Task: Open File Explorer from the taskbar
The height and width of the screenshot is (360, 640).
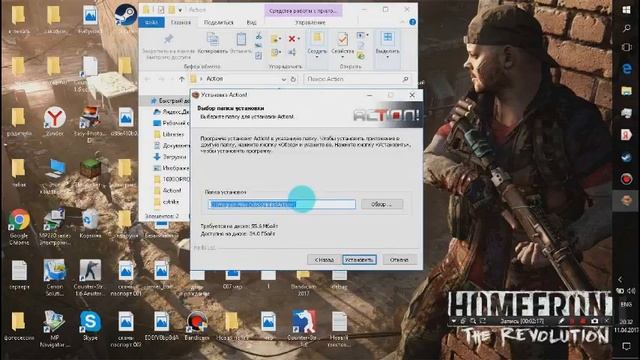Action: [627, 91]
